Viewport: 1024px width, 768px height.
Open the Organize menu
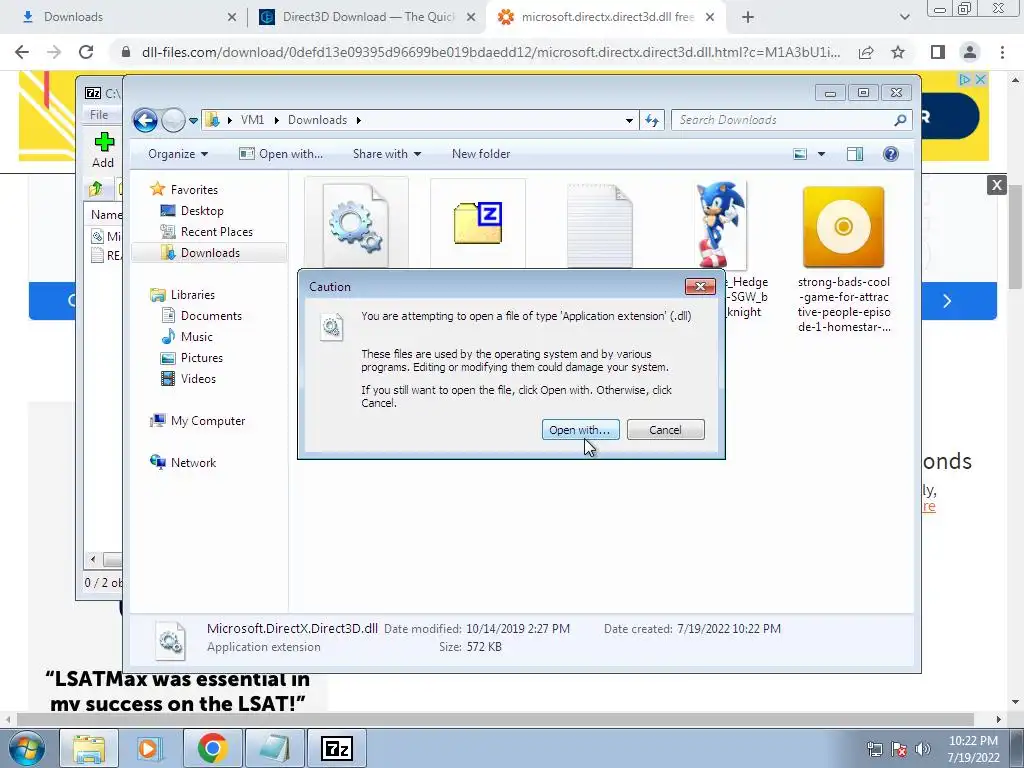(x=178, y=154)
